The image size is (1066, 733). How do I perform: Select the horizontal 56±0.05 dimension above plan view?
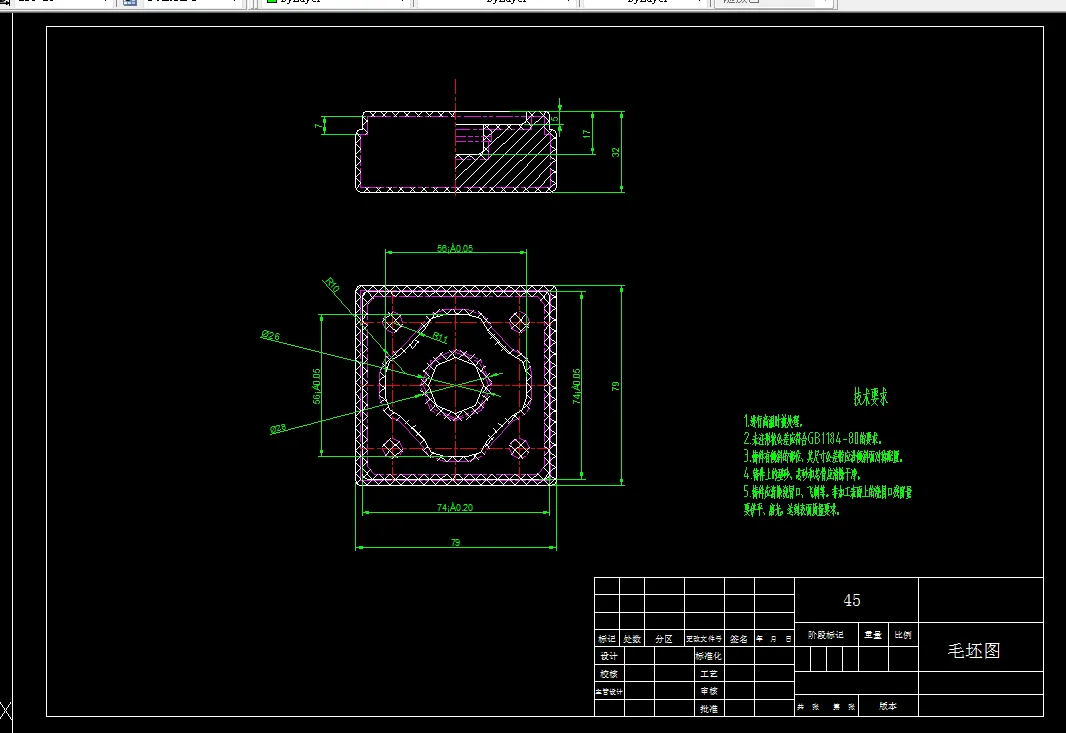(455, 248)
